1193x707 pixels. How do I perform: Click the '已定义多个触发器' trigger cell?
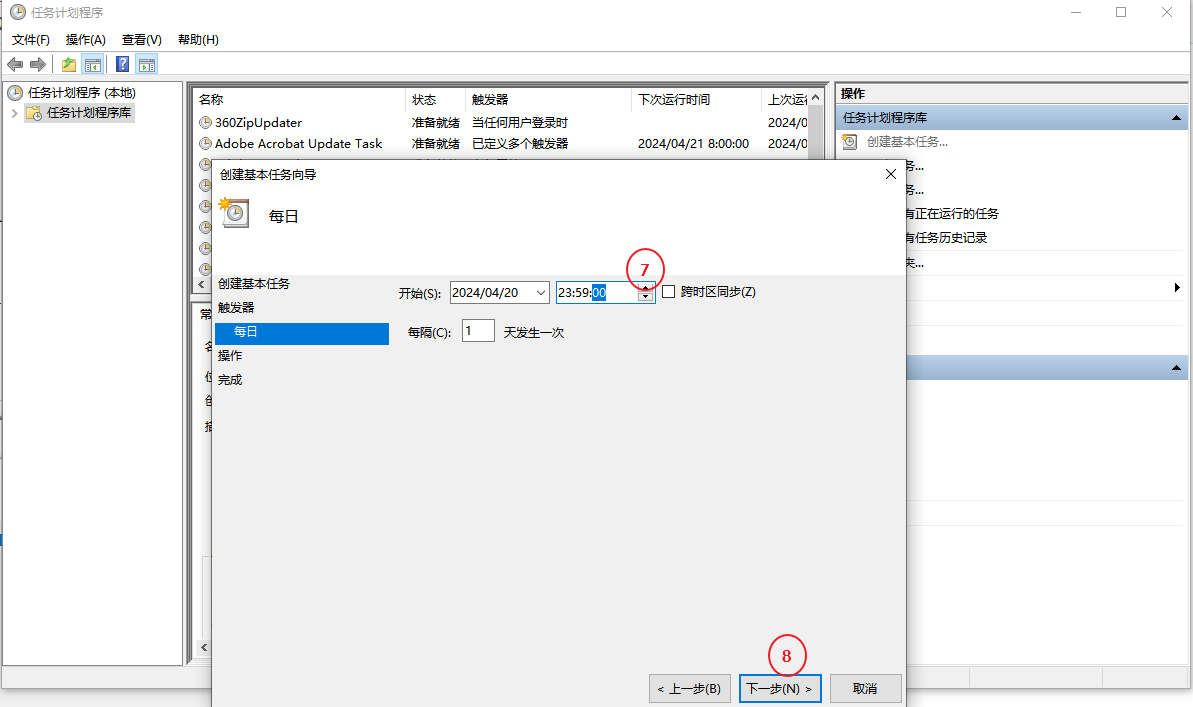click(520, 144)
